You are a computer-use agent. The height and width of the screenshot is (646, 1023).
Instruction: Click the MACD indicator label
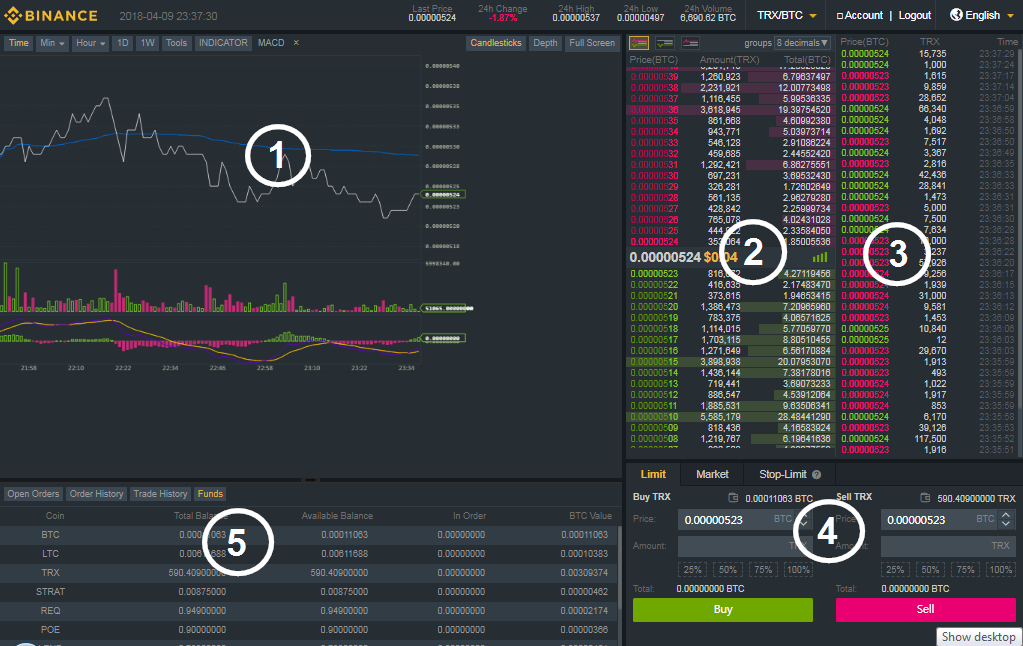(271, 42)
